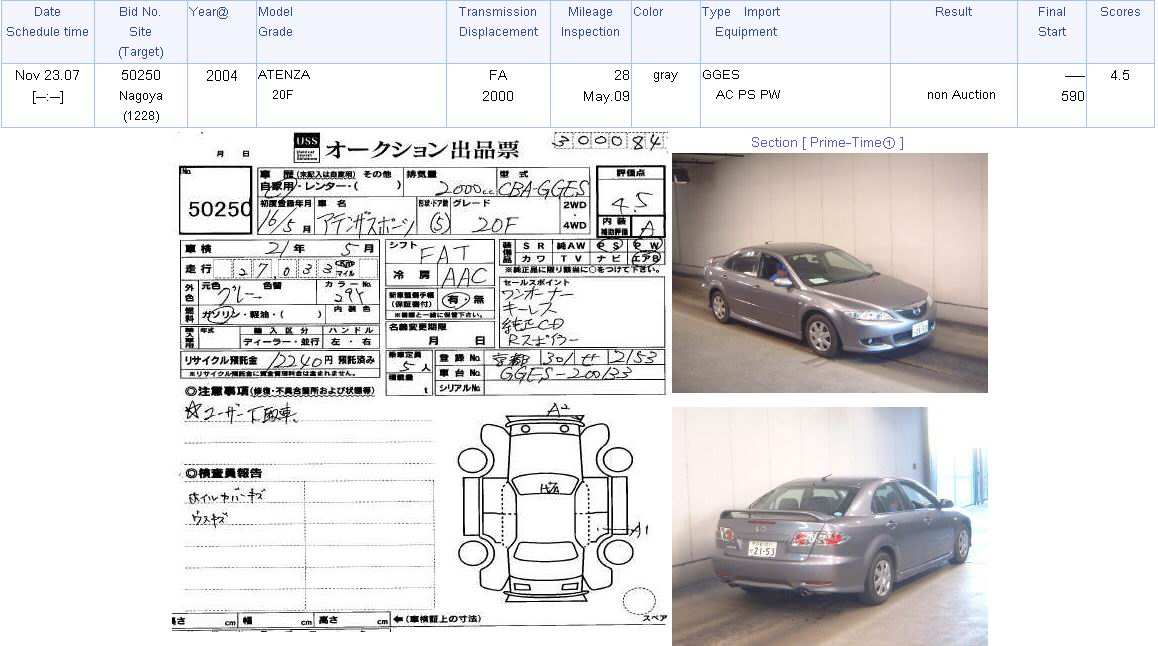This screenshot has width=1158, height=646.
Task: Click the GGES type value
Action: (x=721, y=75)
